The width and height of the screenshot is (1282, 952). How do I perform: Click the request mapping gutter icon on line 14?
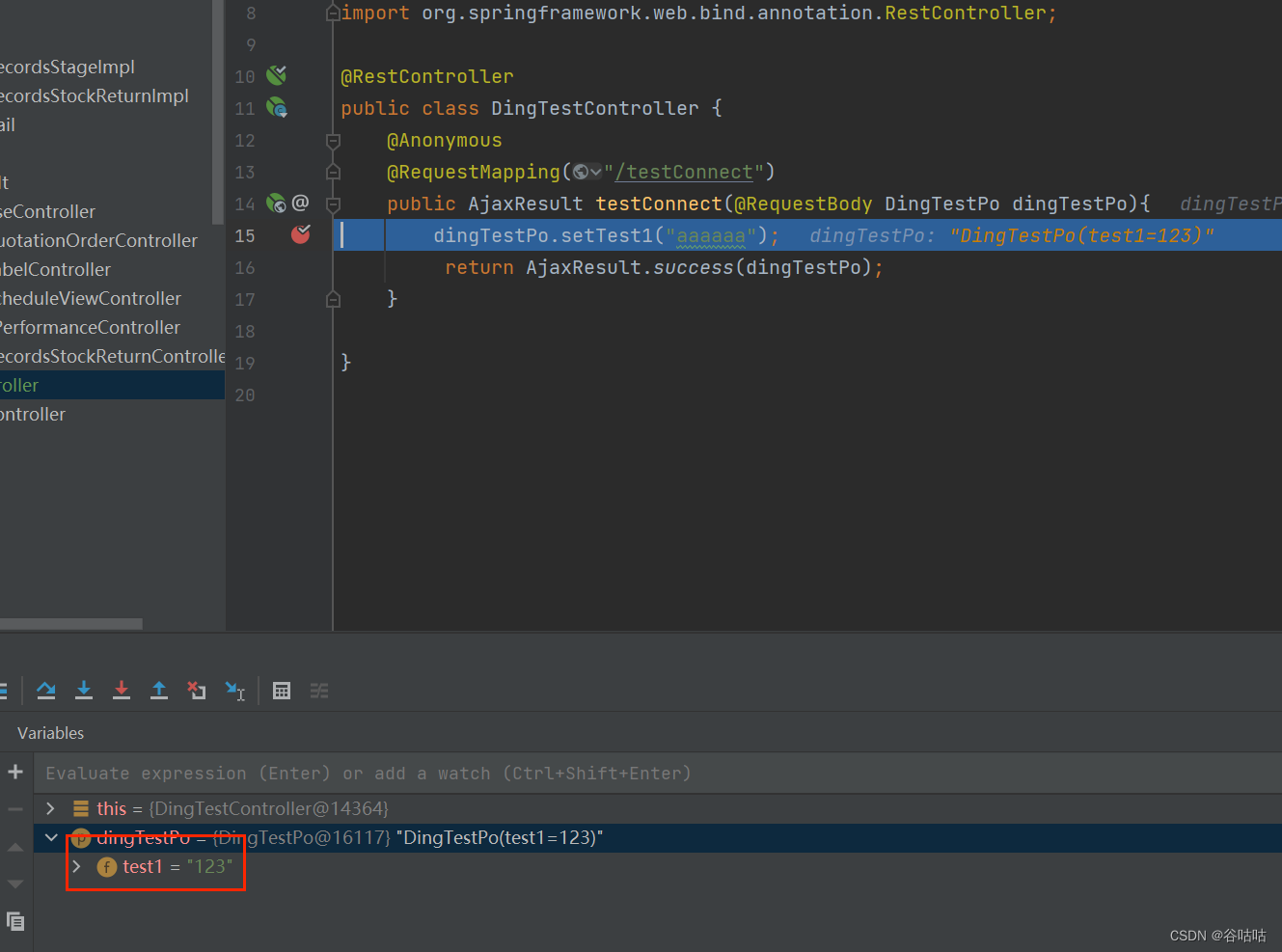[x=277, y=203]
